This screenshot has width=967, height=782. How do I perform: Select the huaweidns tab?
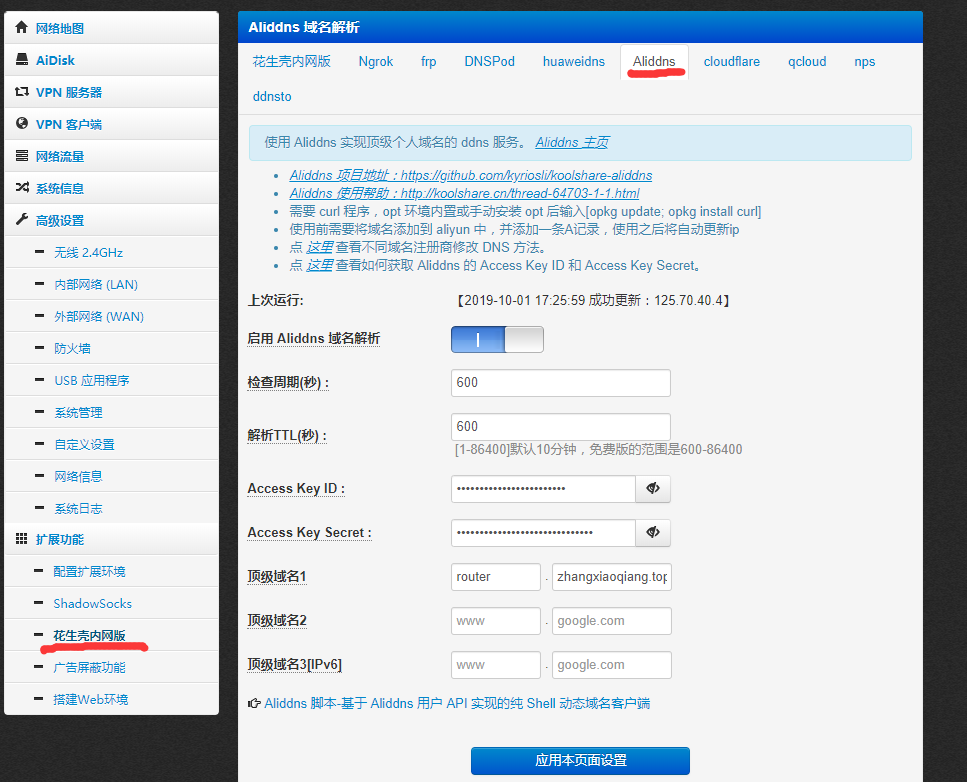click(x=574, y=62)
